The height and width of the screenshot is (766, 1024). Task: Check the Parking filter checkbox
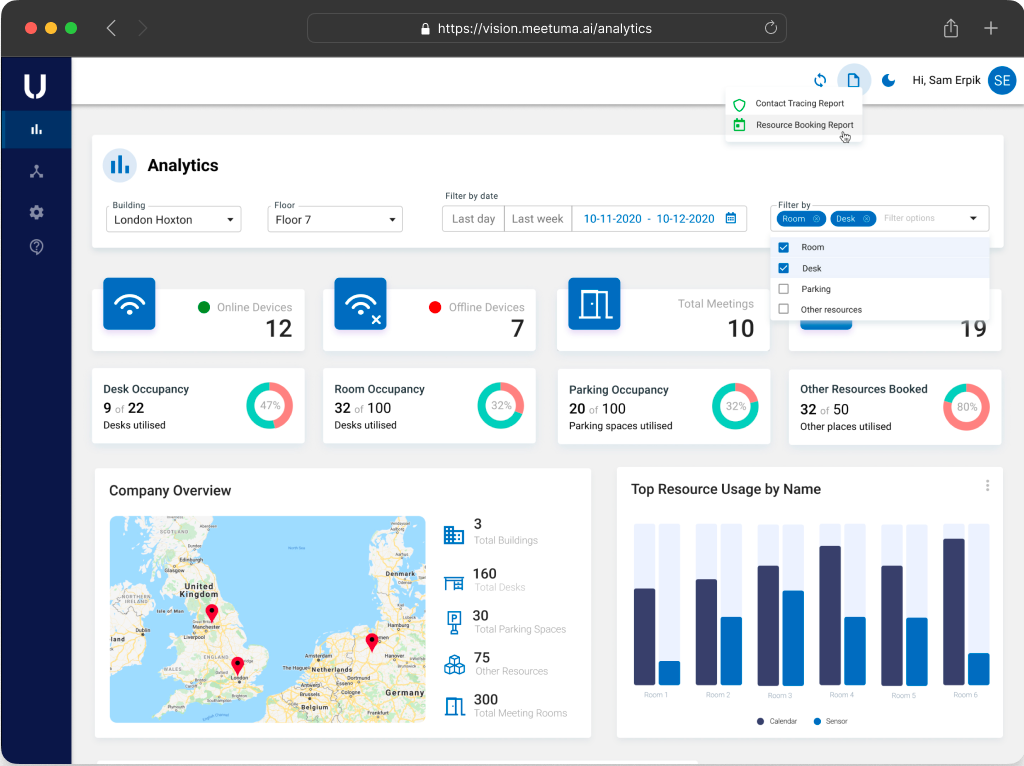tap(784, 289)
